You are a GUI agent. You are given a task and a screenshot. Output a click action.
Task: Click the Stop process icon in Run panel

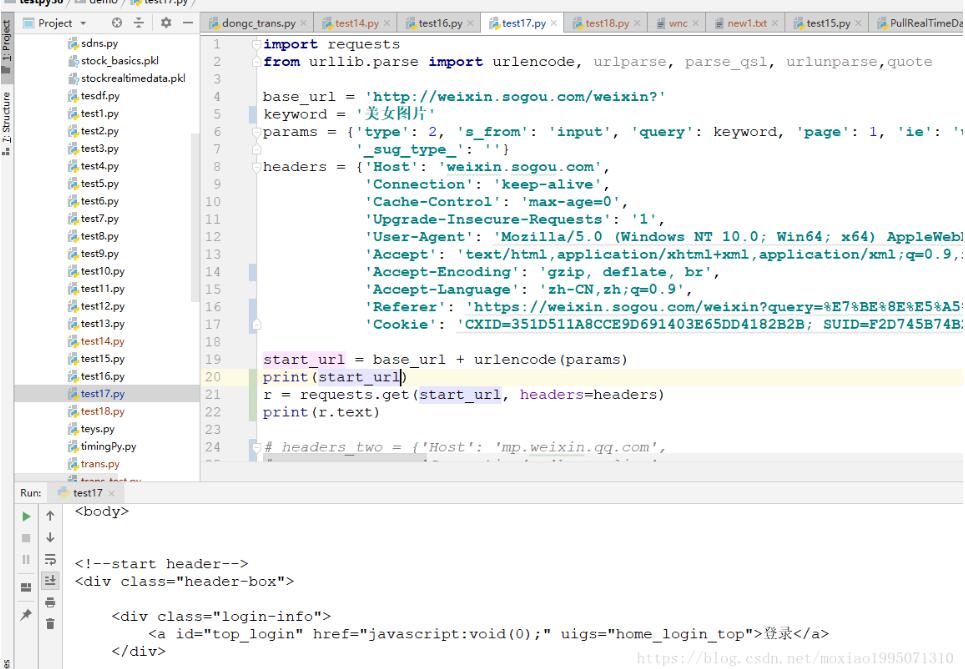pos(26,538)
